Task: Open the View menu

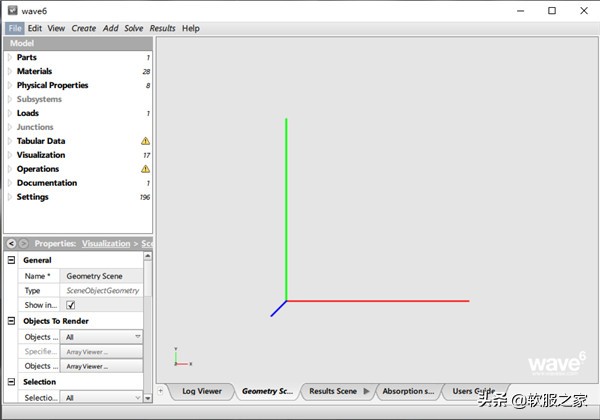Action: coord(56,28)
